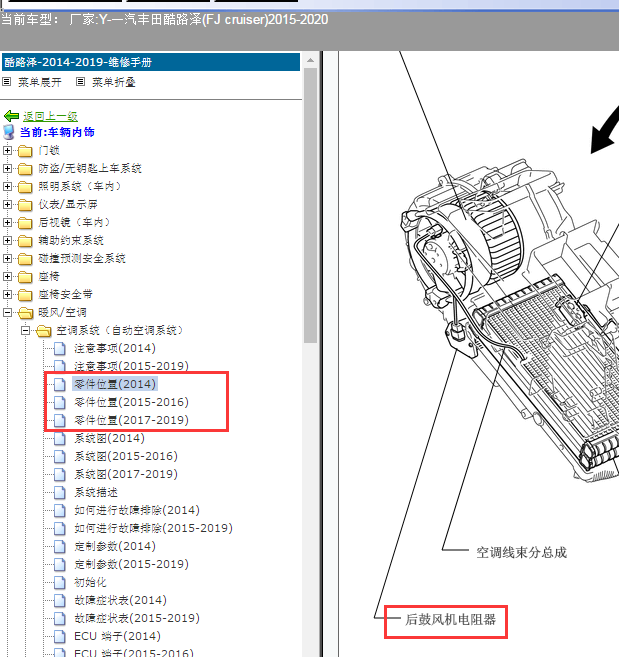Collapse the 暖风/空调 folder node
The height and width of the screenshot is (657, 619).
[7, 312]
